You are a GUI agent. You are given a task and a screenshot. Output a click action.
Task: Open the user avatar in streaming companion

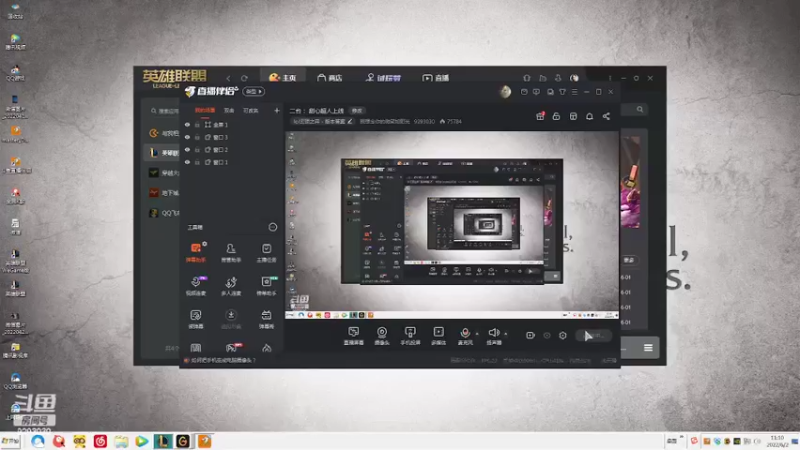coord(505,92)
